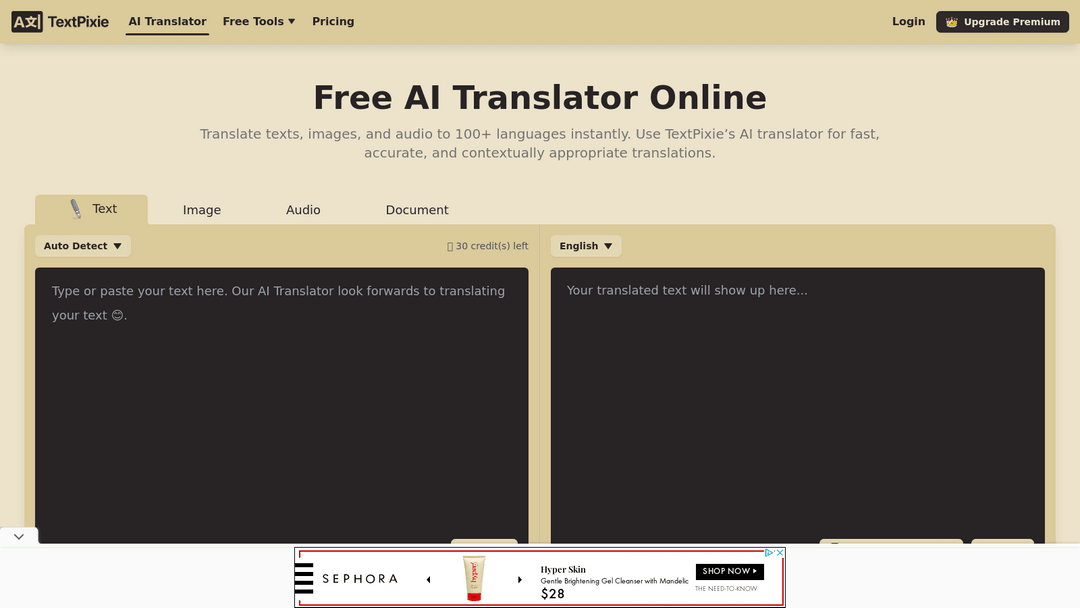Expand the Free Tools dropdown menu
Image resolution: width=1080 pixels, height=608 pixels.
click(259, 21)
